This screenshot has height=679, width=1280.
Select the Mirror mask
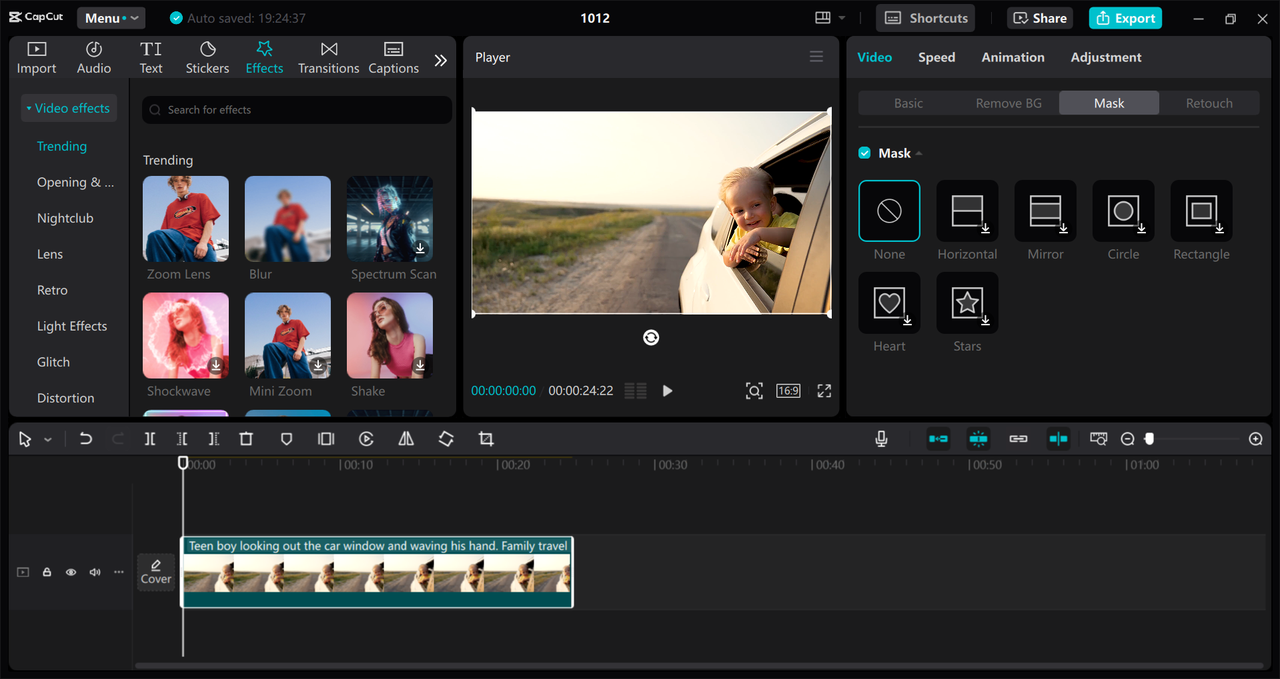click(x=1045, y=211)
